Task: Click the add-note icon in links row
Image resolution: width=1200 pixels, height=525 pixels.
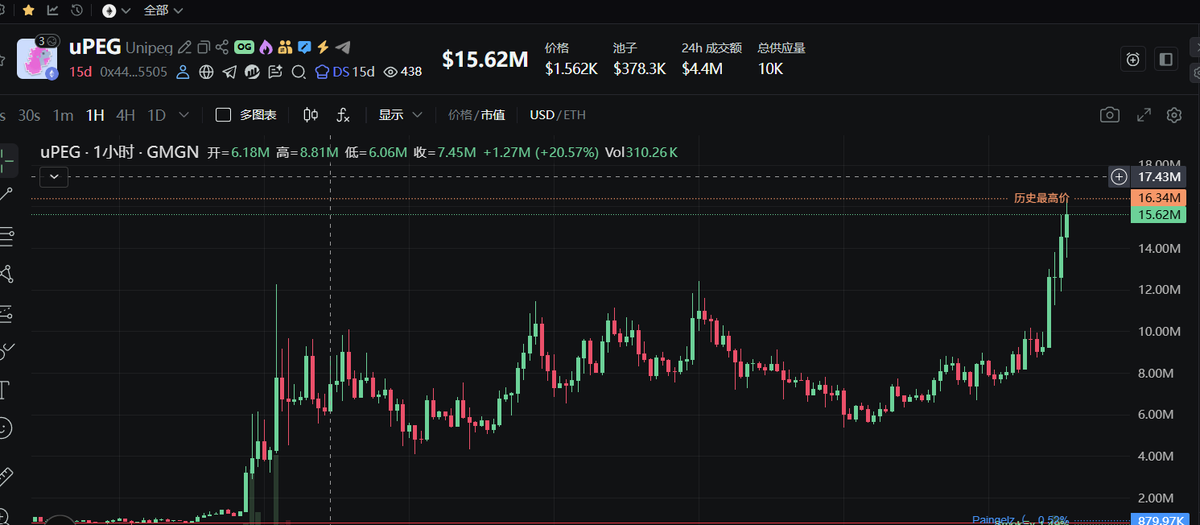Action: [275, 72]
